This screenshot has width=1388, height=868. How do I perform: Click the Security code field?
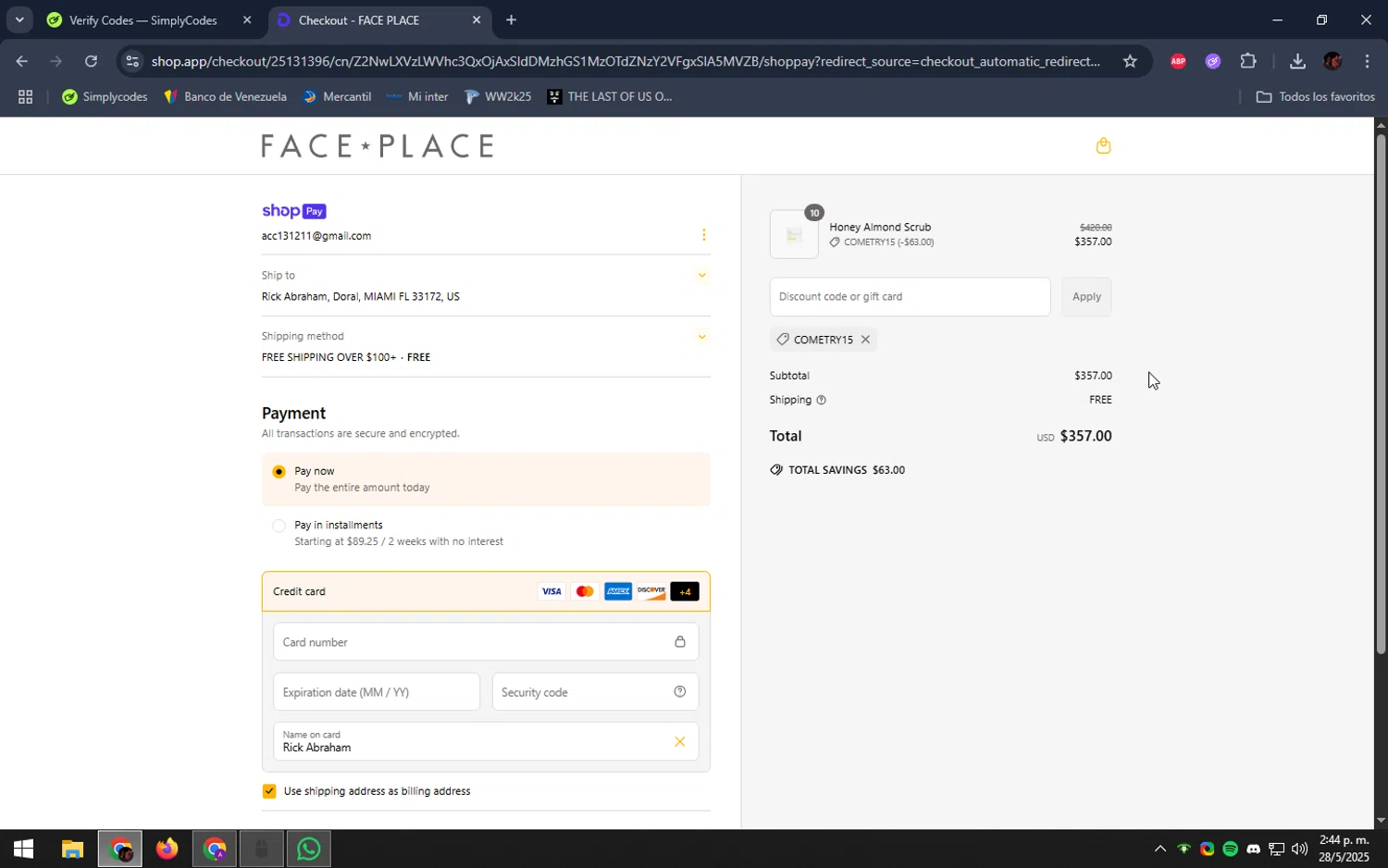coord(595,691)
